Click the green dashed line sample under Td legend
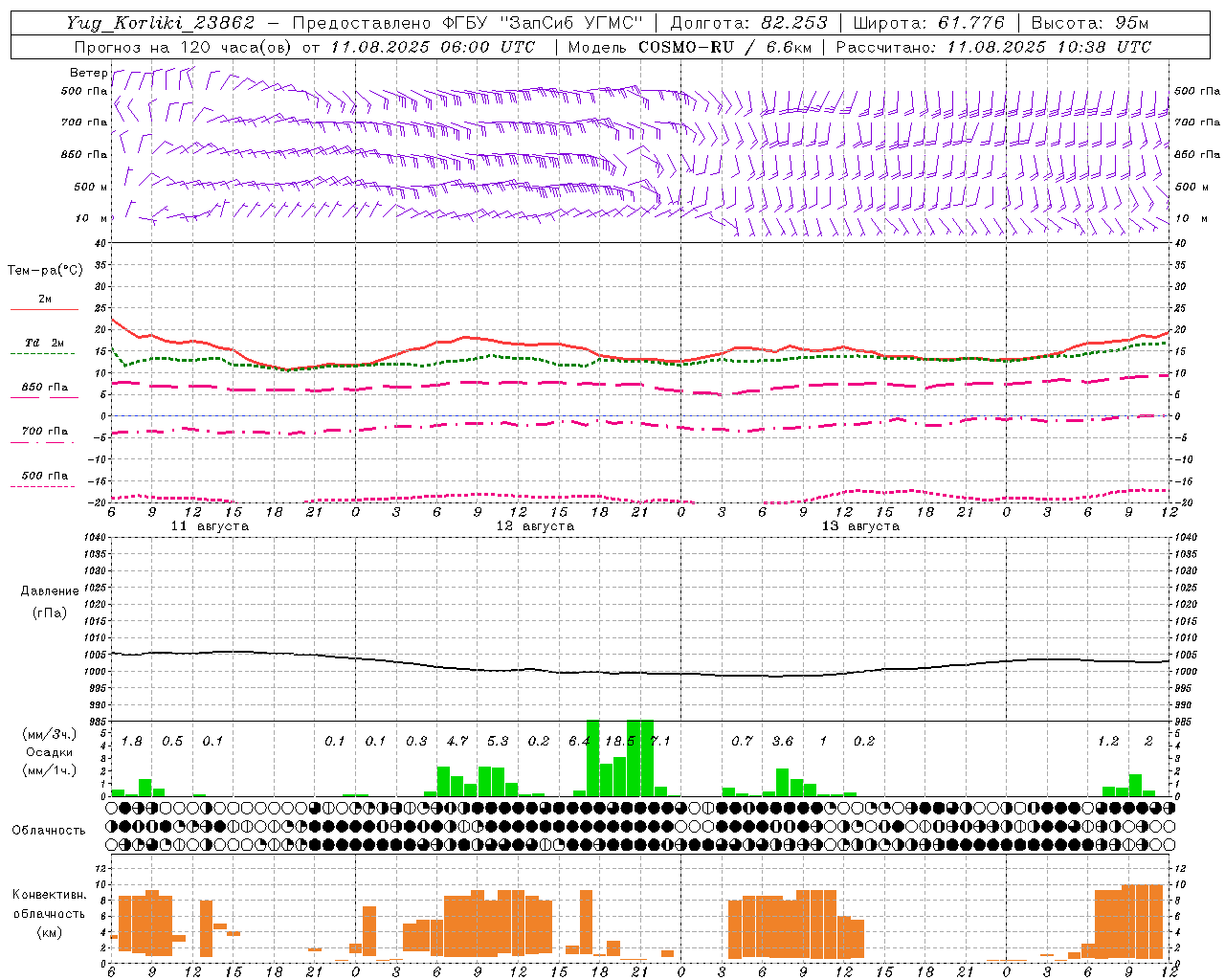Image resolution: width=1225 pixels, height=980 pixels. pos(42,354)
